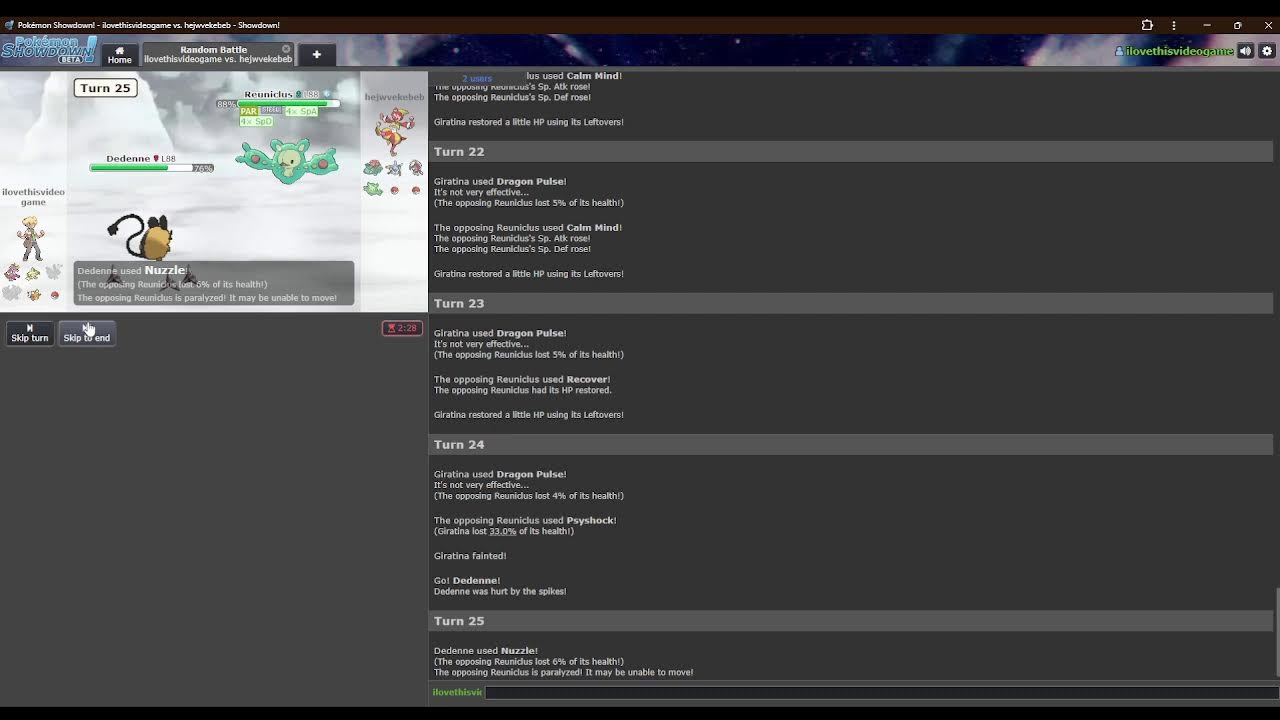Minimize the Showdown window
Viewport: 1280px width, 720px height.
coord(1207,25)
